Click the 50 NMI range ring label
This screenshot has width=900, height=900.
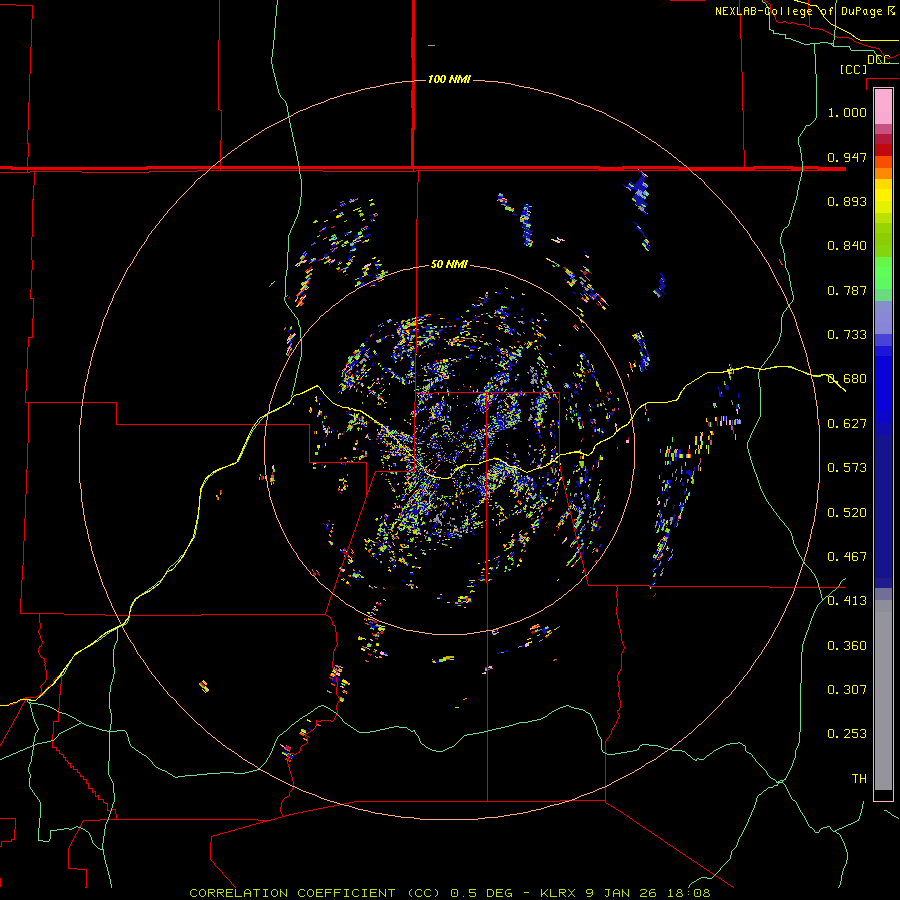[x=449, y=264]
